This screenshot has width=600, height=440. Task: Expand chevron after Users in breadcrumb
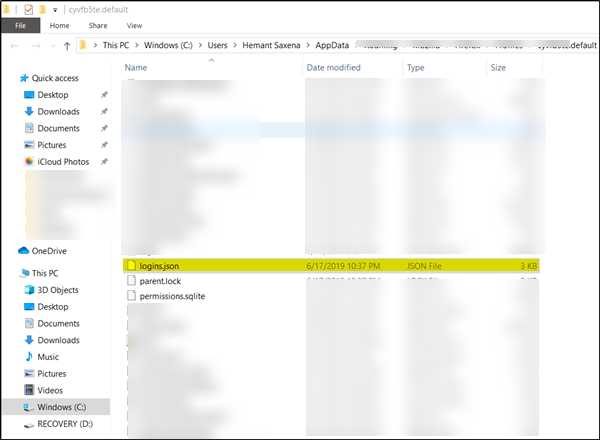(235, 45)
